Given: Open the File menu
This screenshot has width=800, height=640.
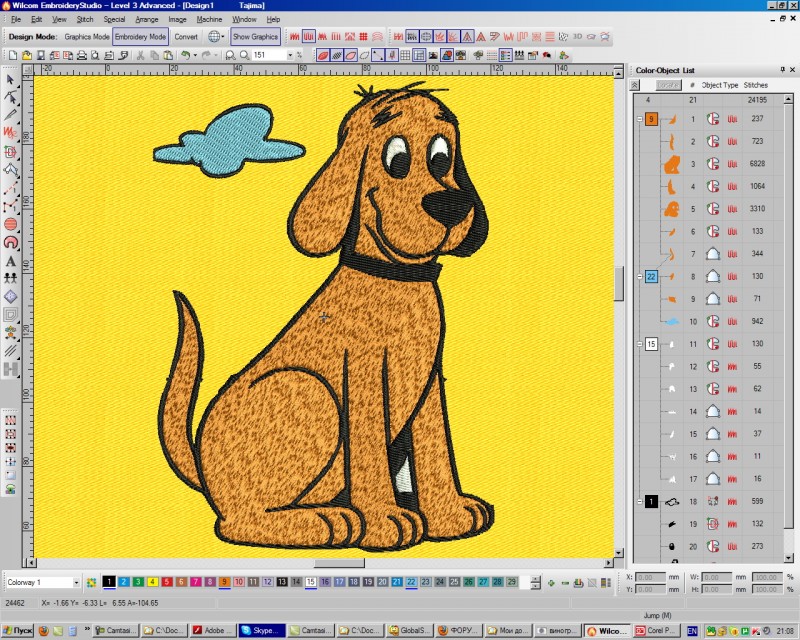Looking at the screenshot, I should pos(16,19).
